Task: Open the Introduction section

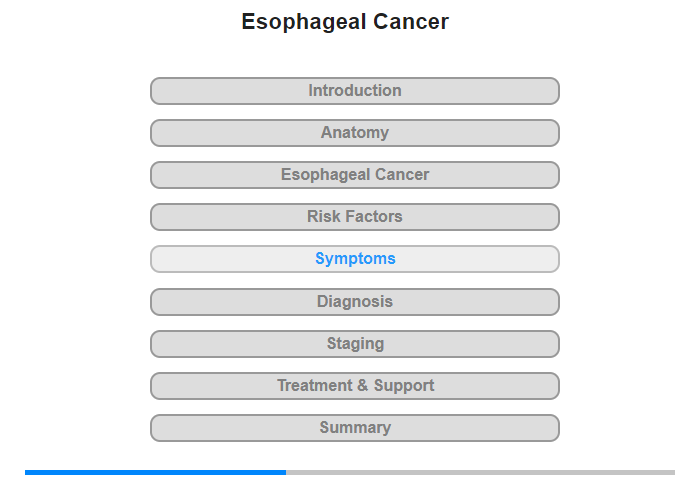Action: pos(354,91)
